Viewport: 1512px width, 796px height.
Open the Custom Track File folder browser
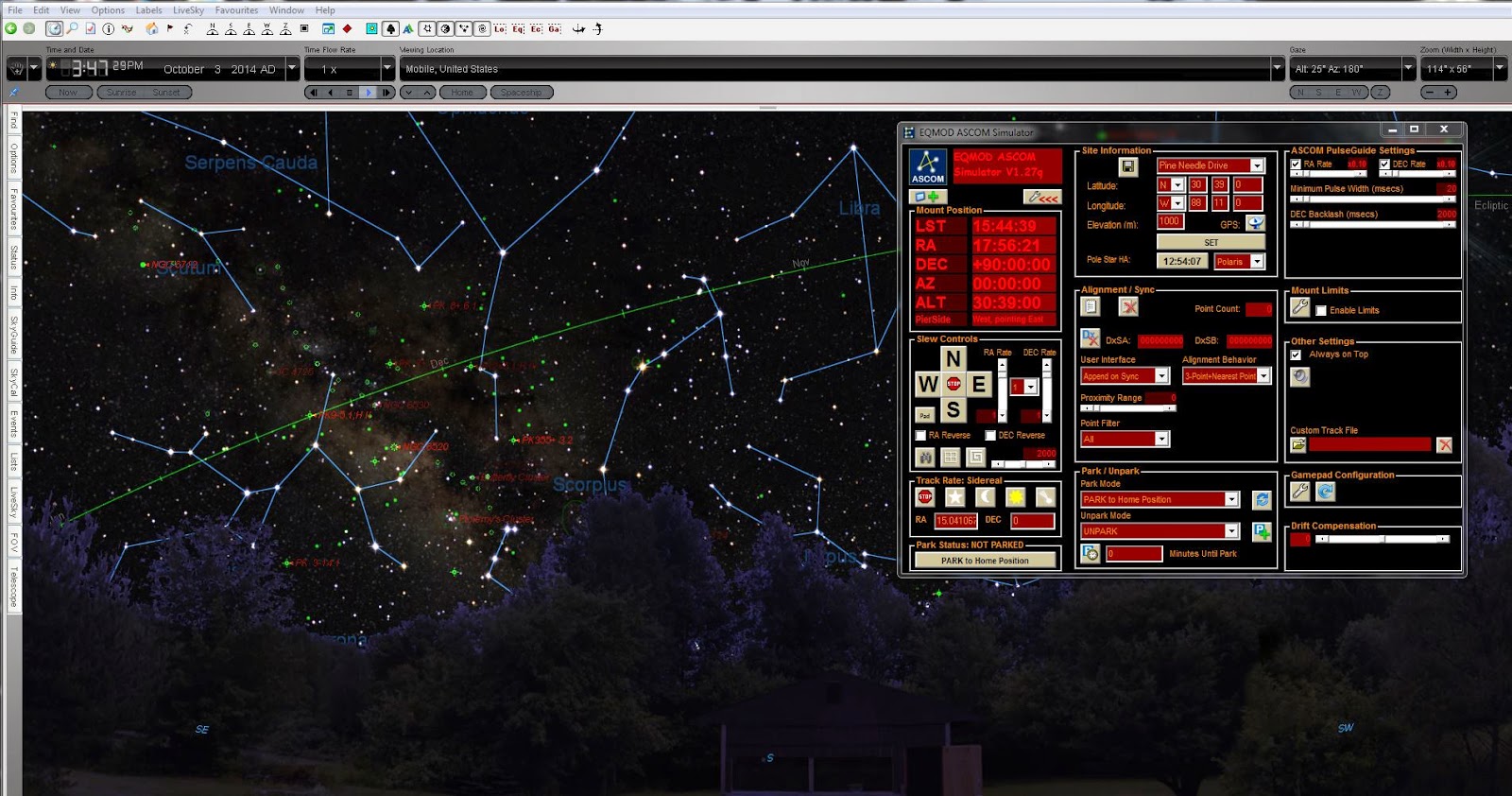[x=1298, y=444]
